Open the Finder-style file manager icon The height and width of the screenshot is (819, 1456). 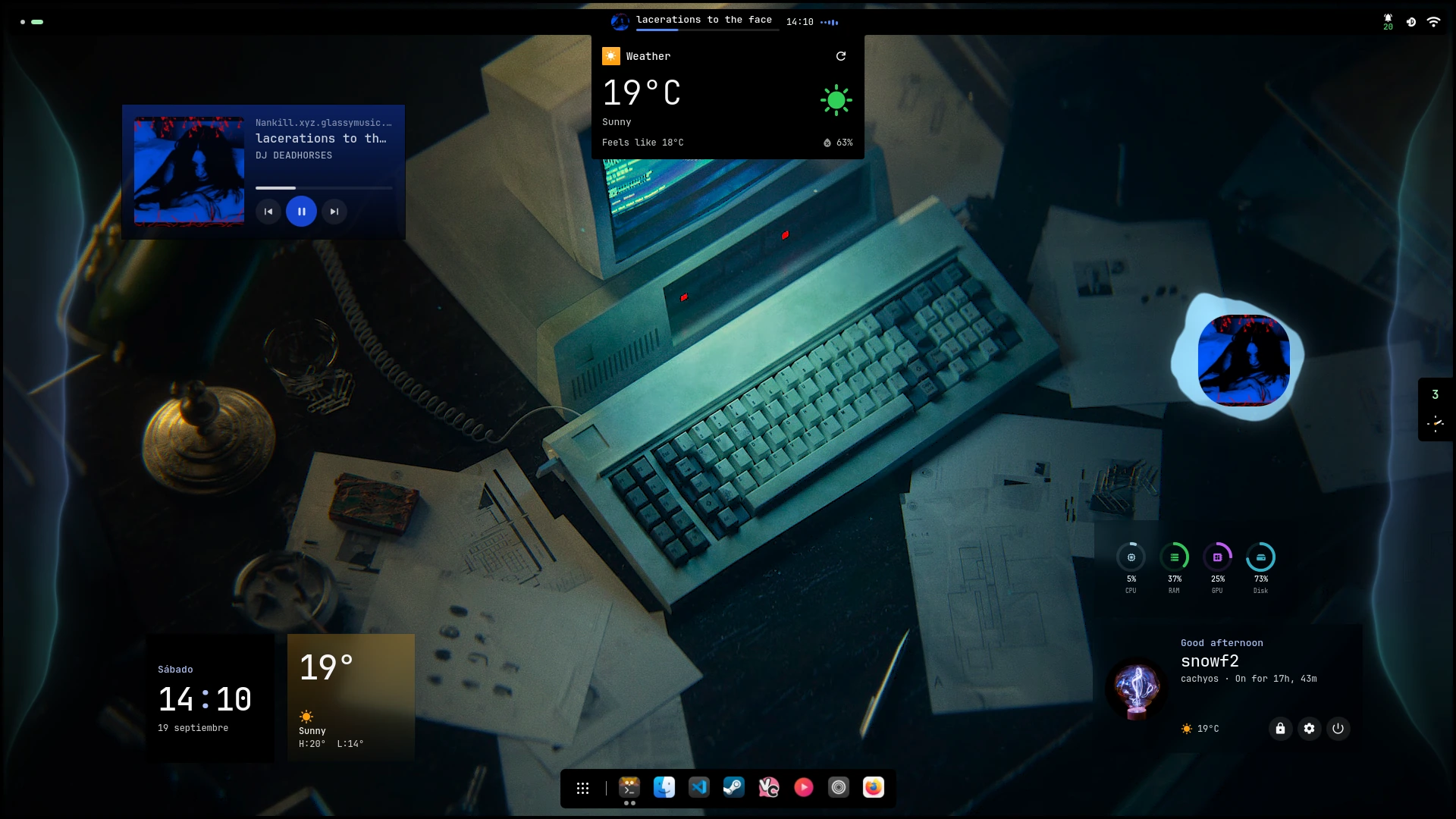click(x=664, y=787)
